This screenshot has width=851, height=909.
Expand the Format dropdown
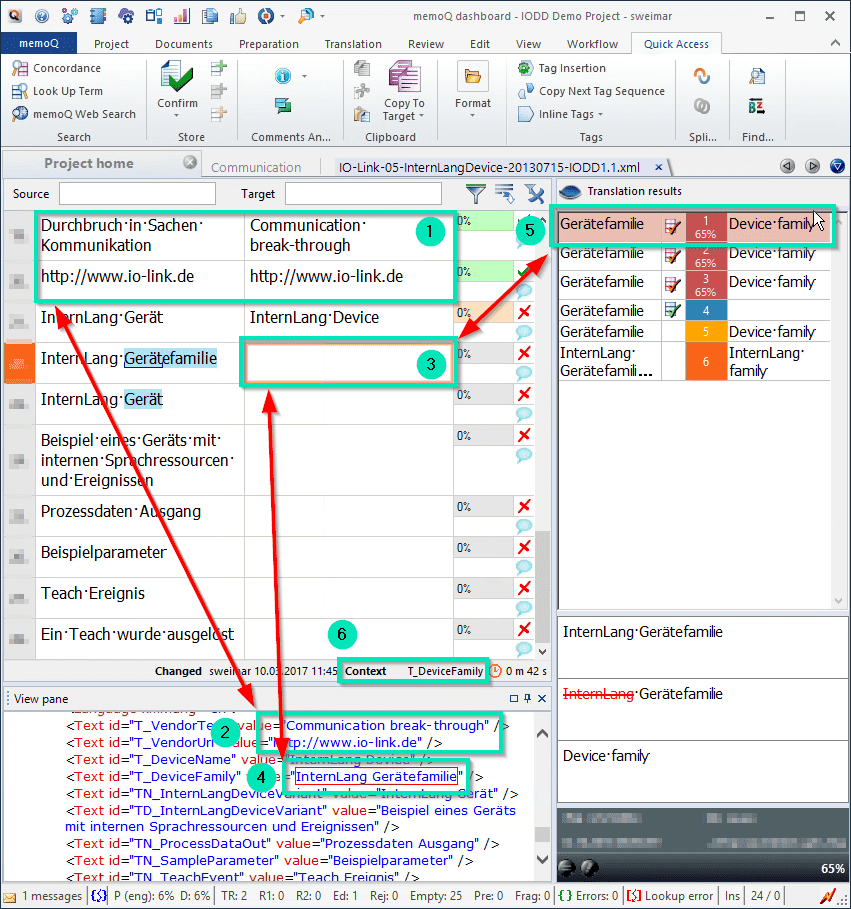pyautogui.click(x=472, y=115)
